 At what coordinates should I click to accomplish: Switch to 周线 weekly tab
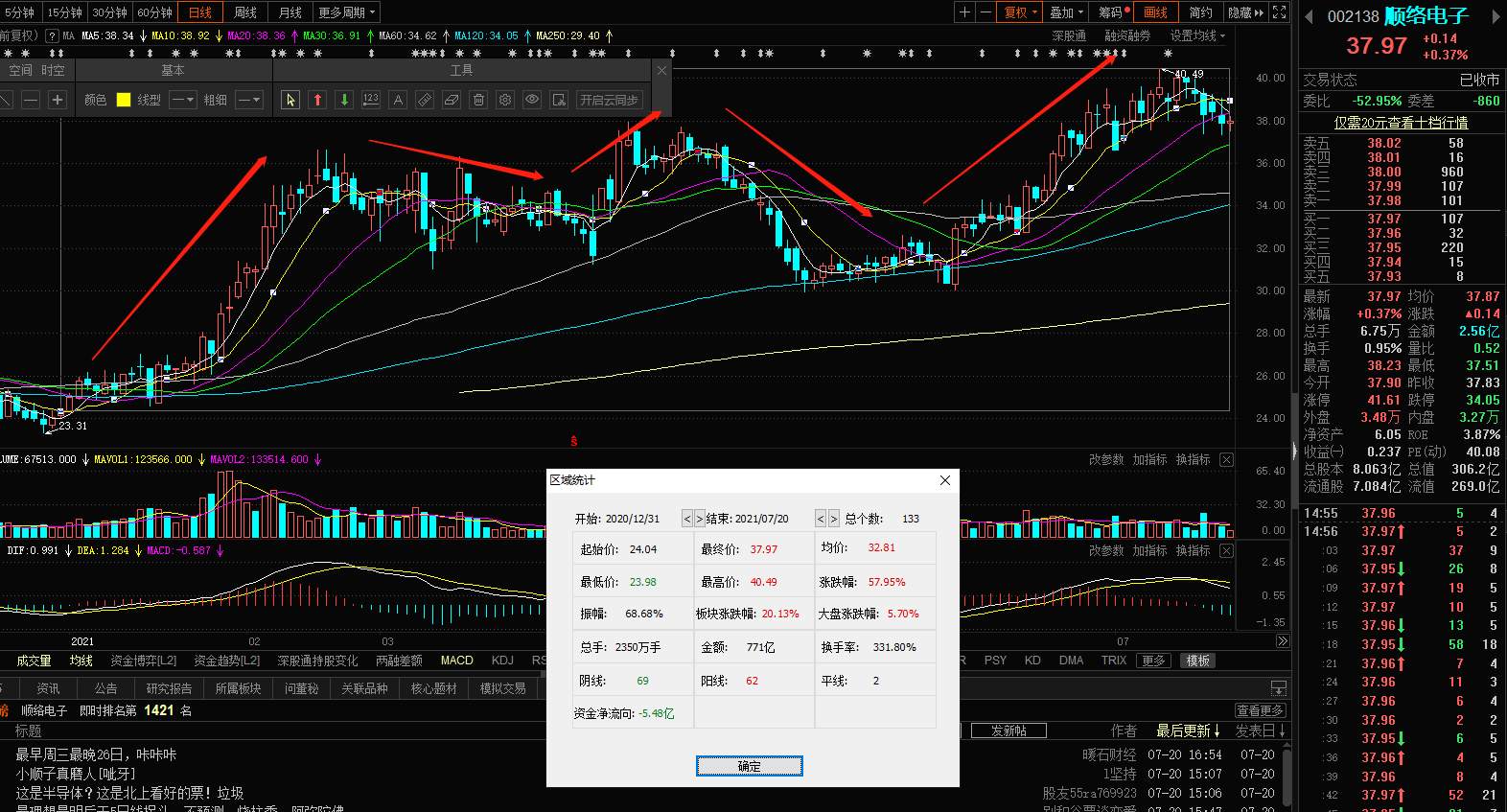click(245, 12)
